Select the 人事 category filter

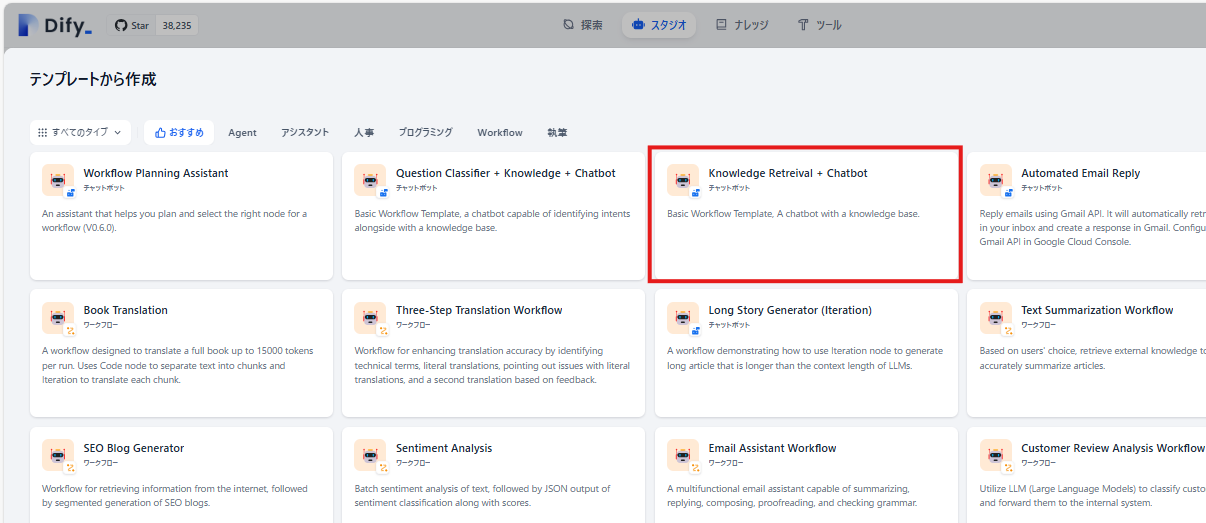point(364,132)
